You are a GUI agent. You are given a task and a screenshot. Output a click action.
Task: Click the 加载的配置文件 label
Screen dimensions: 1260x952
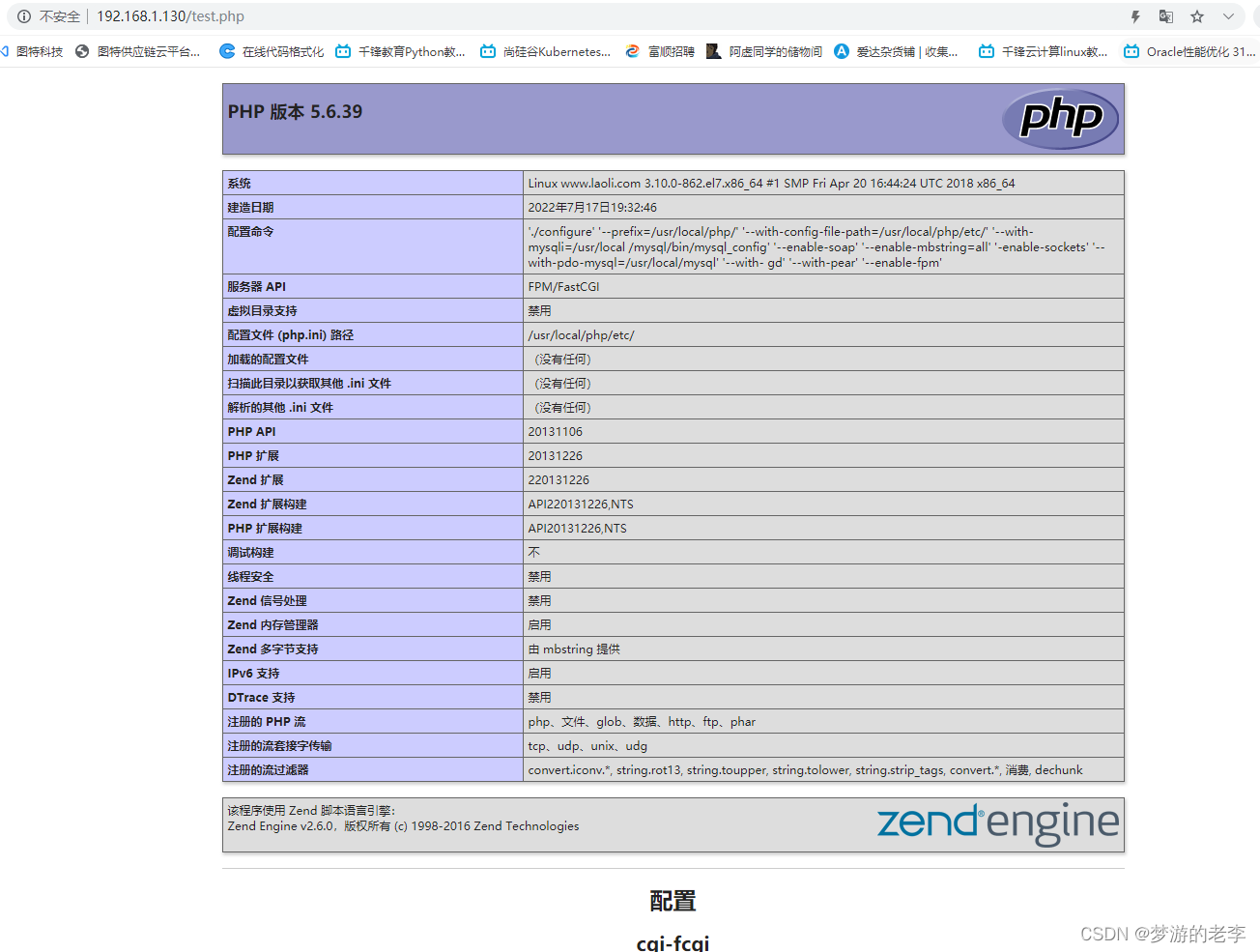(x=269, y=359)
